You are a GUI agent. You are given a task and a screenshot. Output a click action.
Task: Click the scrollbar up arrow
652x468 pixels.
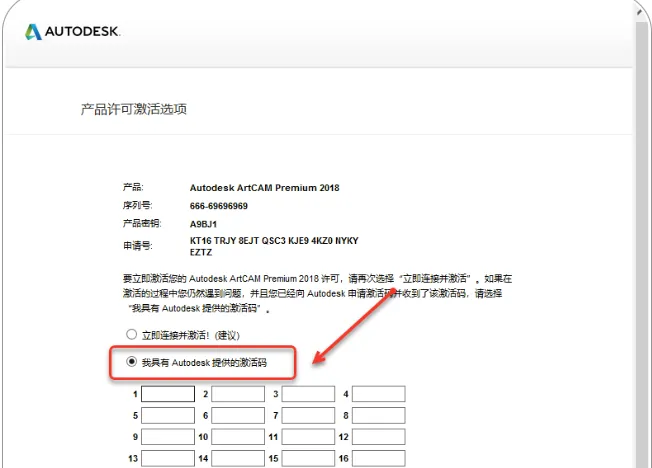pyautogui.click(x=641, y=12)
